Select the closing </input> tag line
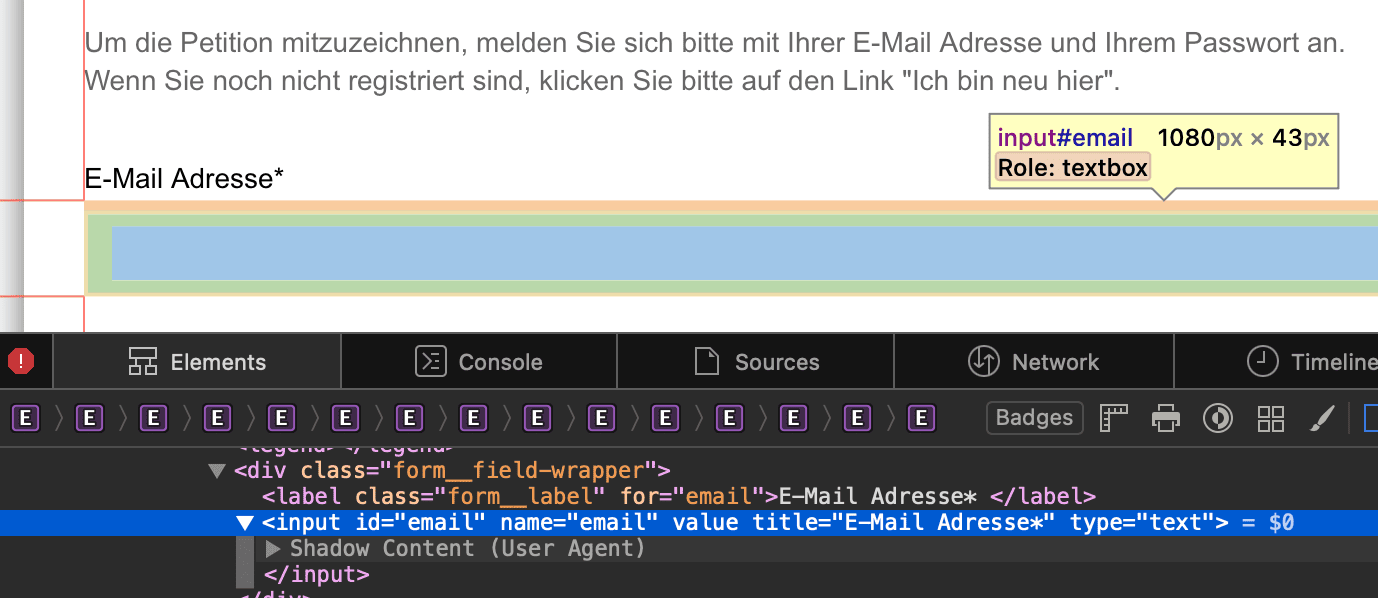1378x598 pixels. [x=316, y=574]
